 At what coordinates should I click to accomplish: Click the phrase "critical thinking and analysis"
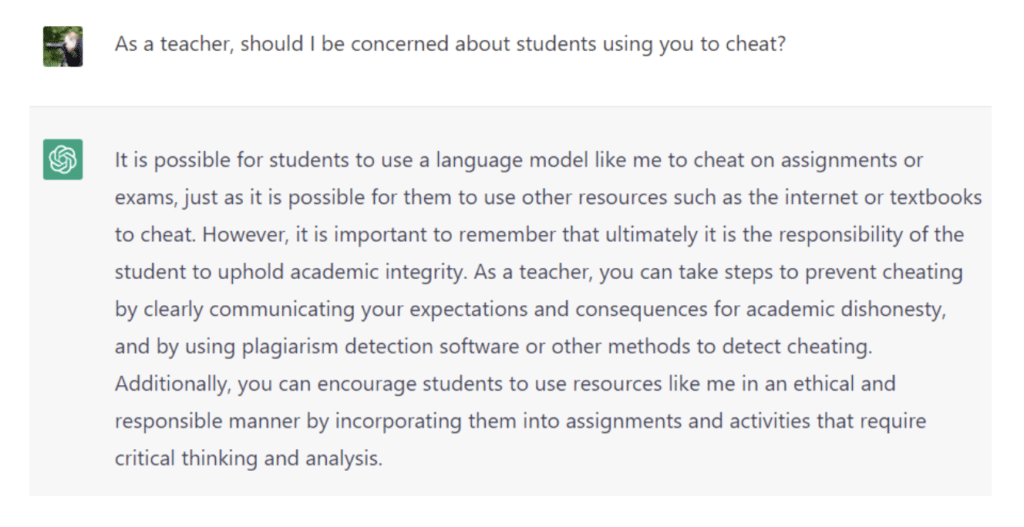(x=248, y=458)
